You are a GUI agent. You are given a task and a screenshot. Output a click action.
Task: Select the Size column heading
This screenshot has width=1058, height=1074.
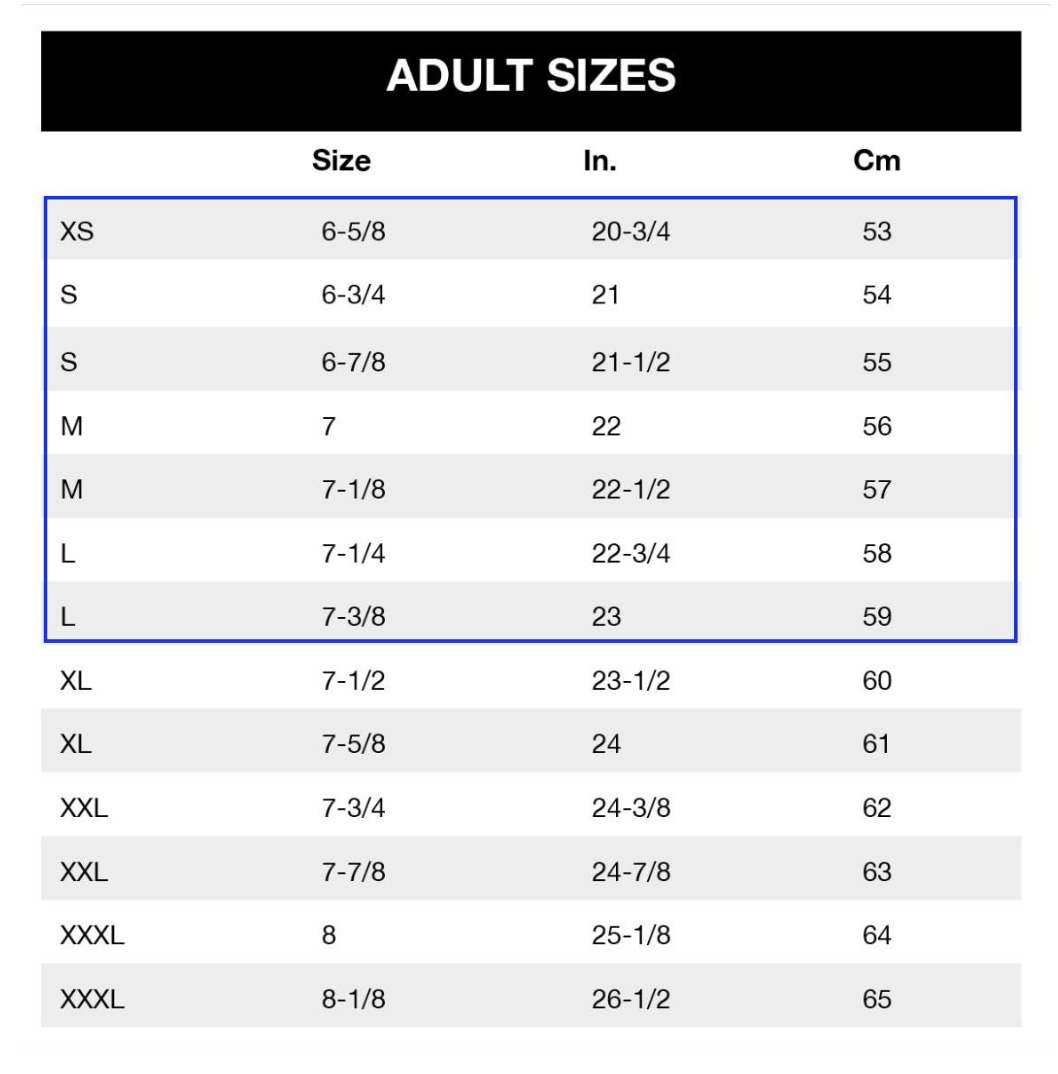(x=341, y=161)
